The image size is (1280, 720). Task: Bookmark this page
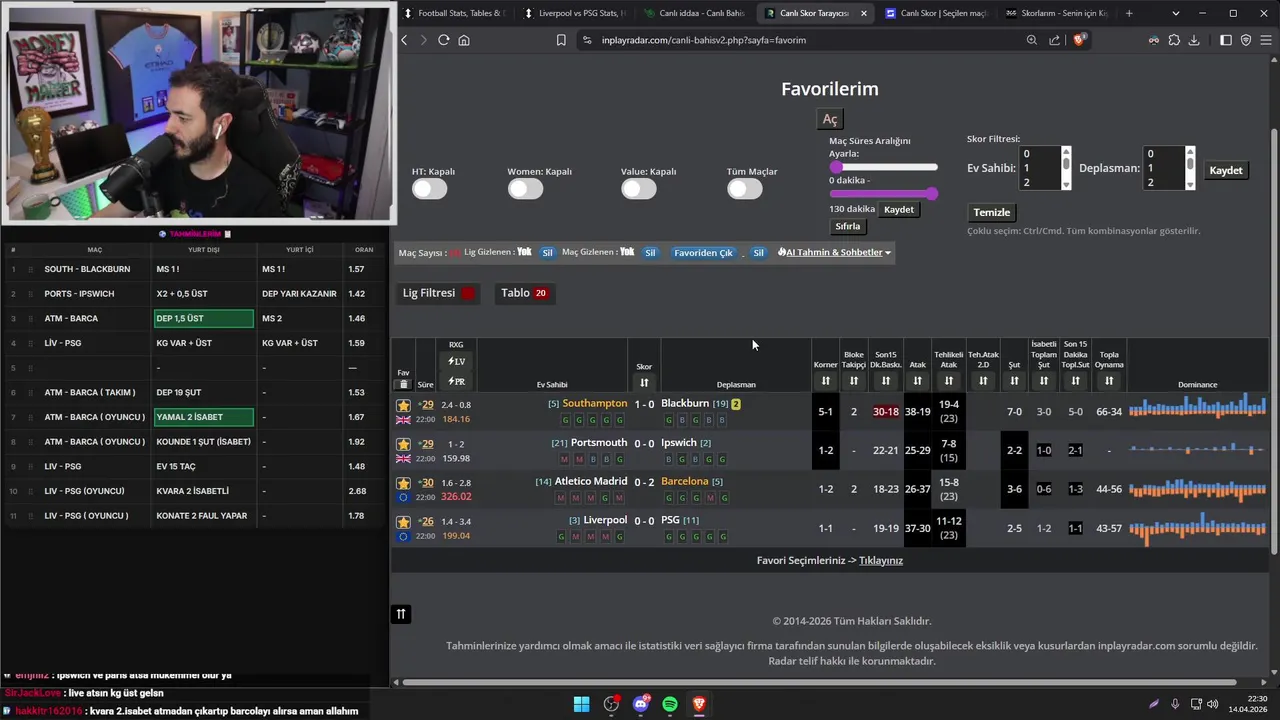tap(561, 40)
